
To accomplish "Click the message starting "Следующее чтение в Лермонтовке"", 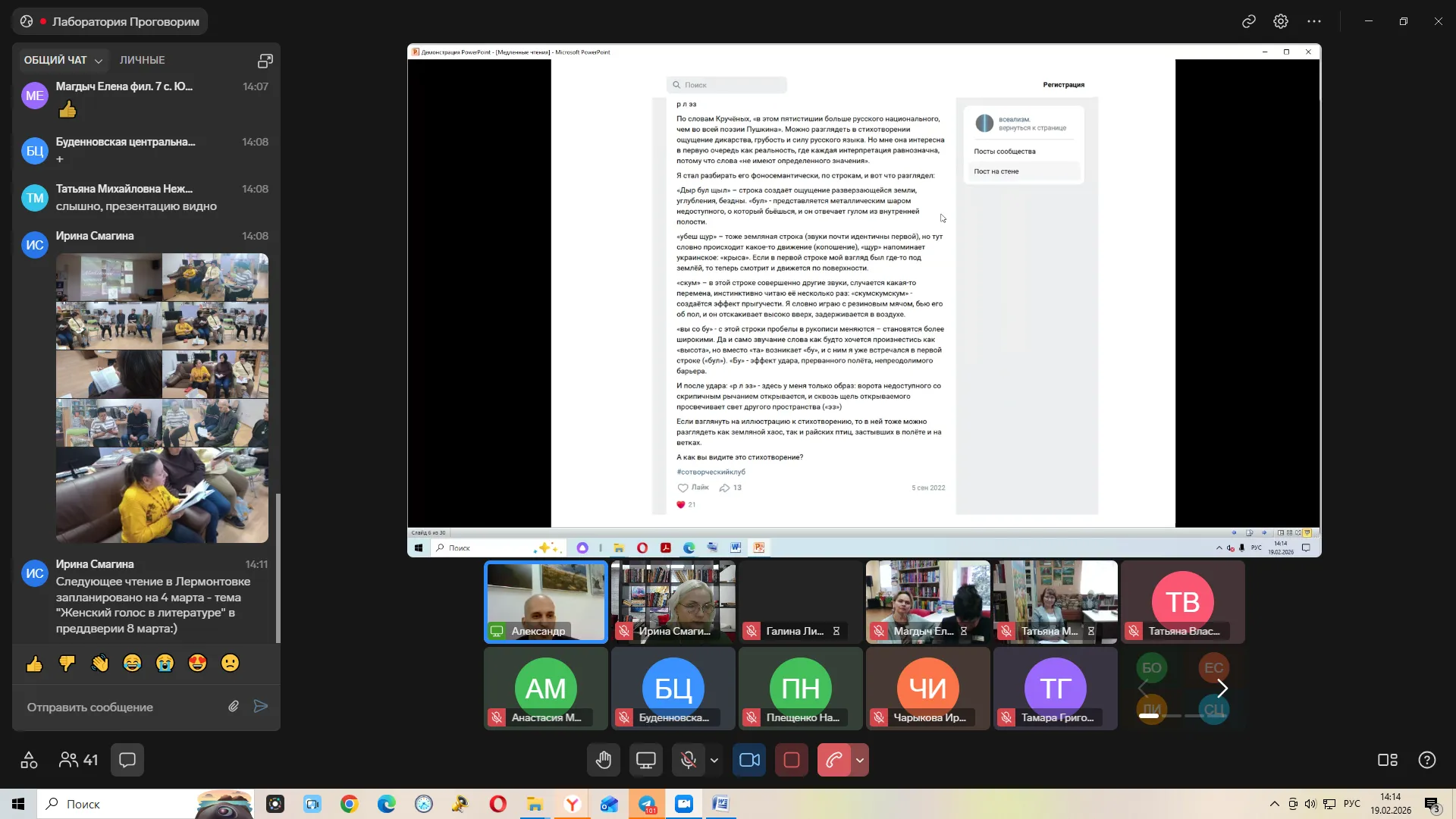I will [x=153, y=605].
